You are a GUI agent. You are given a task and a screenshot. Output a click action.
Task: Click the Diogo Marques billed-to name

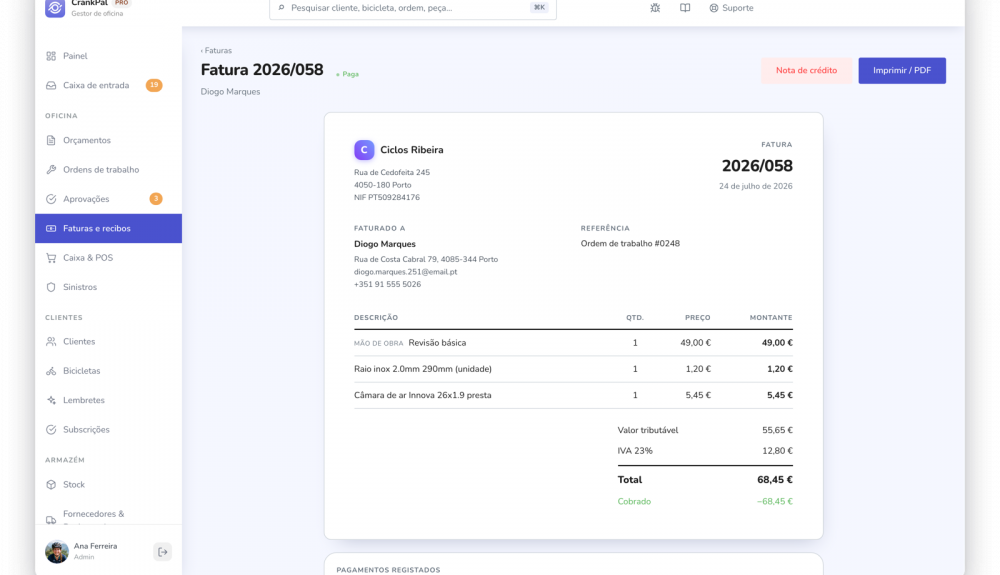385,244
